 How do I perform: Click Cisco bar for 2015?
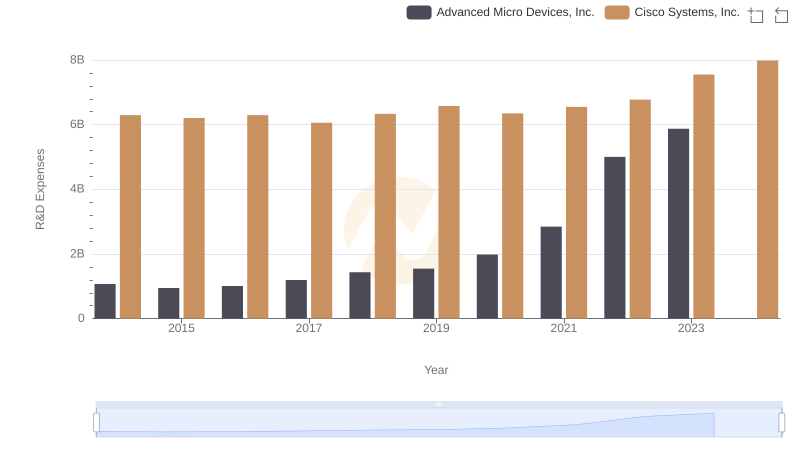194,218
